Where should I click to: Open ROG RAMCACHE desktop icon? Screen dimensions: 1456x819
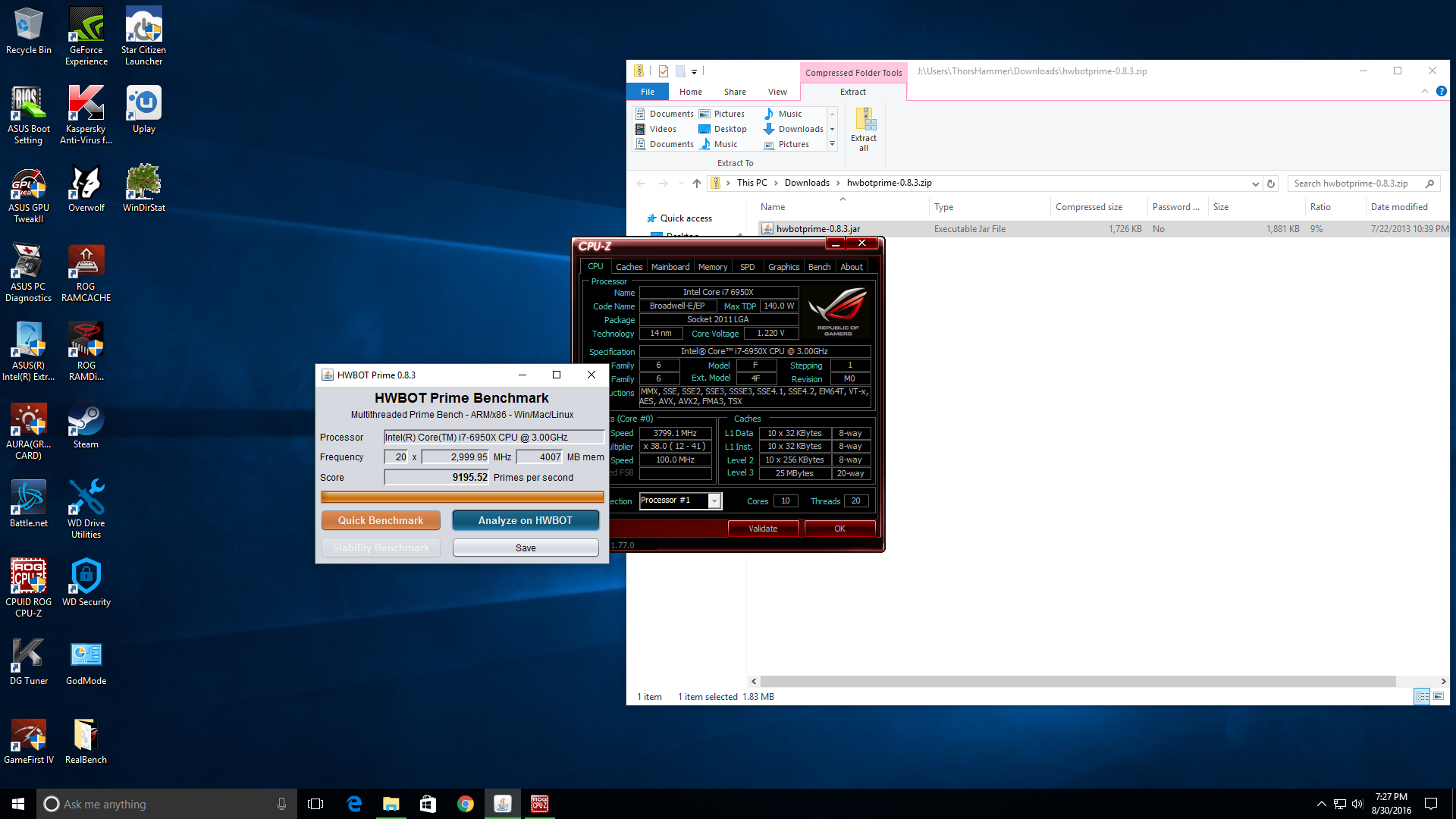point(86,273)
